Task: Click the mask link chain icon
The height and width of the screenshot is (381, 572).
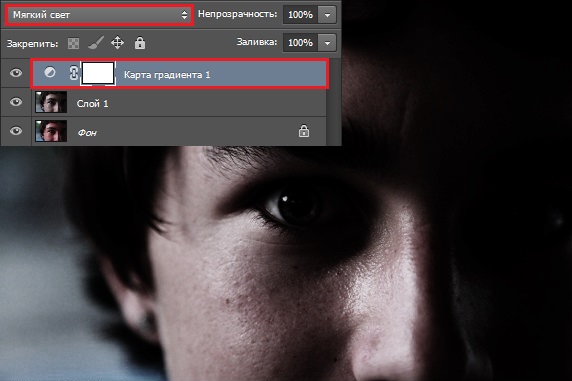Action: 73,73
